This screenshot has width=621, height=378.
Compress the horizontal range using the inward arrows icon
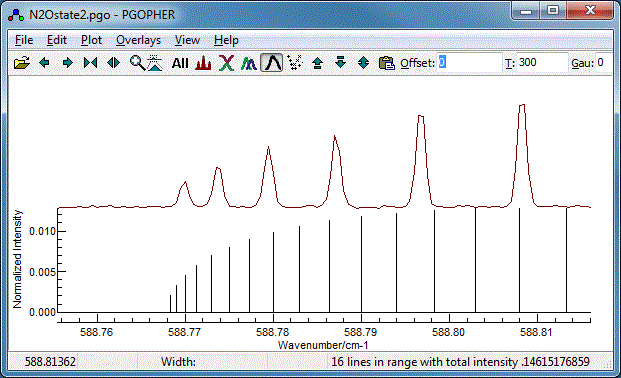tap(90, 63)
